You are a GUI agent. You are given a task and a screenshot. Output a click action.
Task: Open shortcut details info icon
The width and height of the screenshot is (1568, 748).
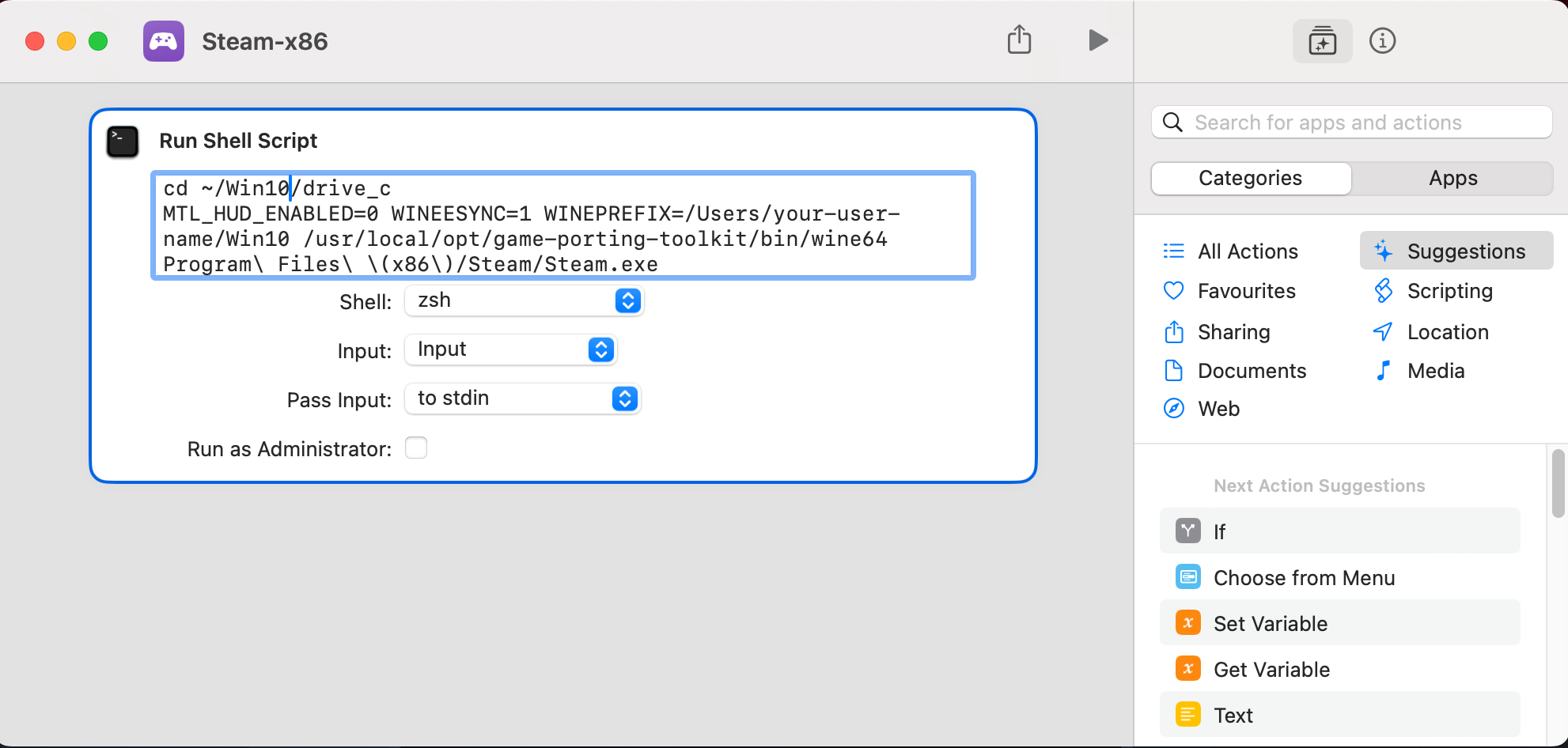(1382, 41)
